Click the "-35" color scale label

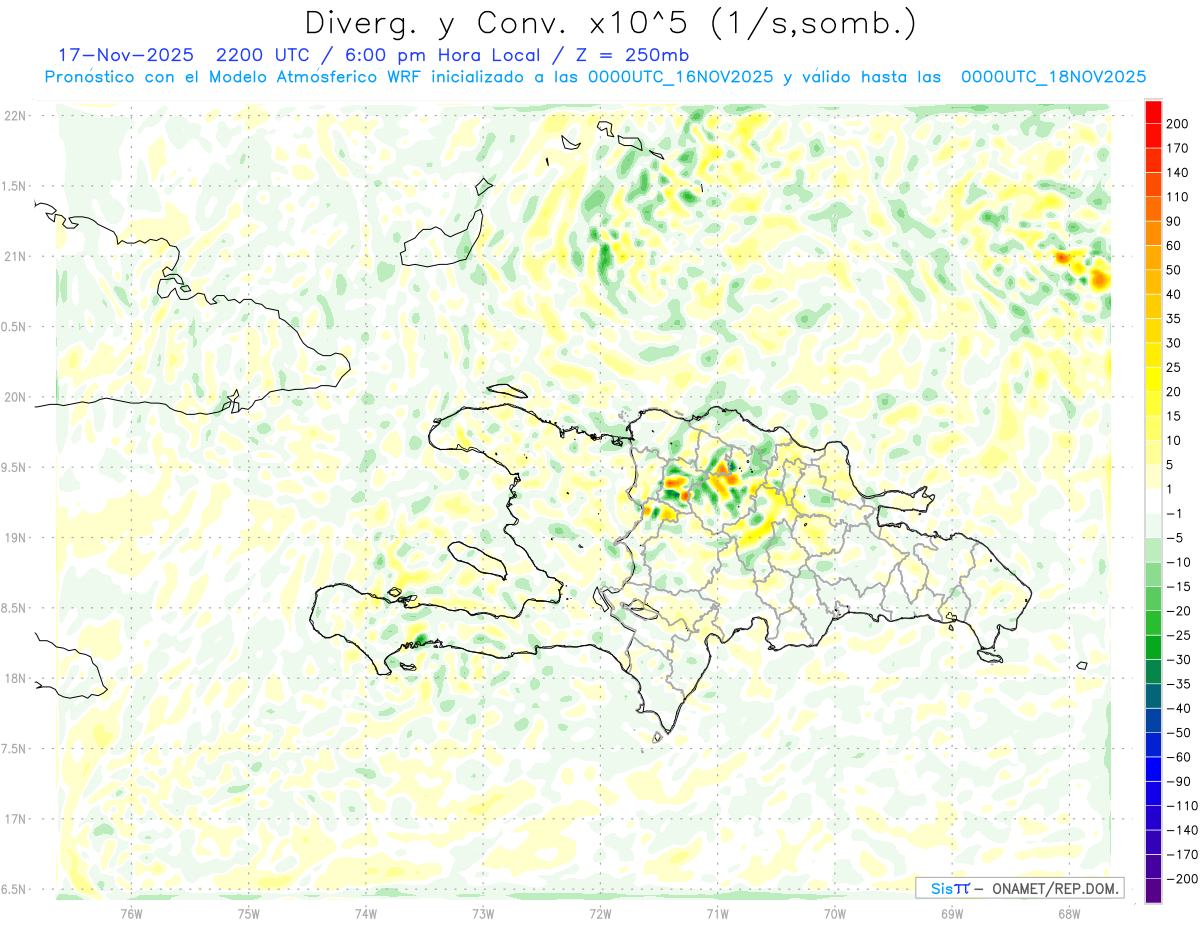[x=1178, y=684]
